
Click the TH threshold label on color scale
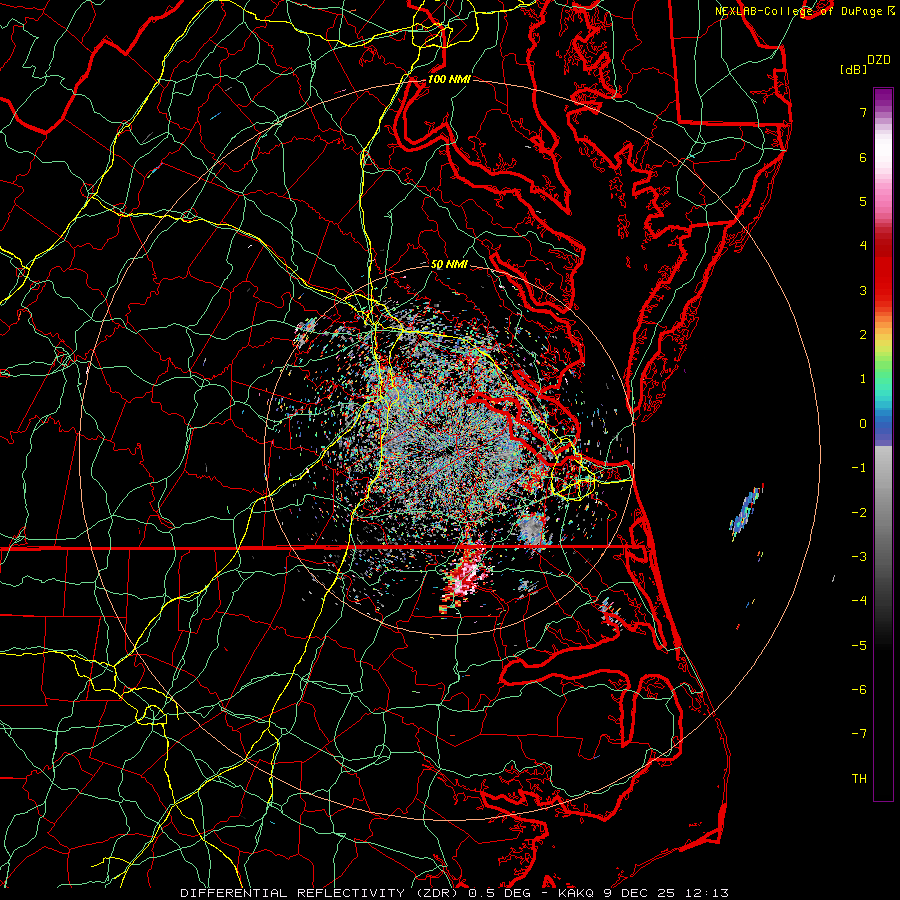pos(859,779)
